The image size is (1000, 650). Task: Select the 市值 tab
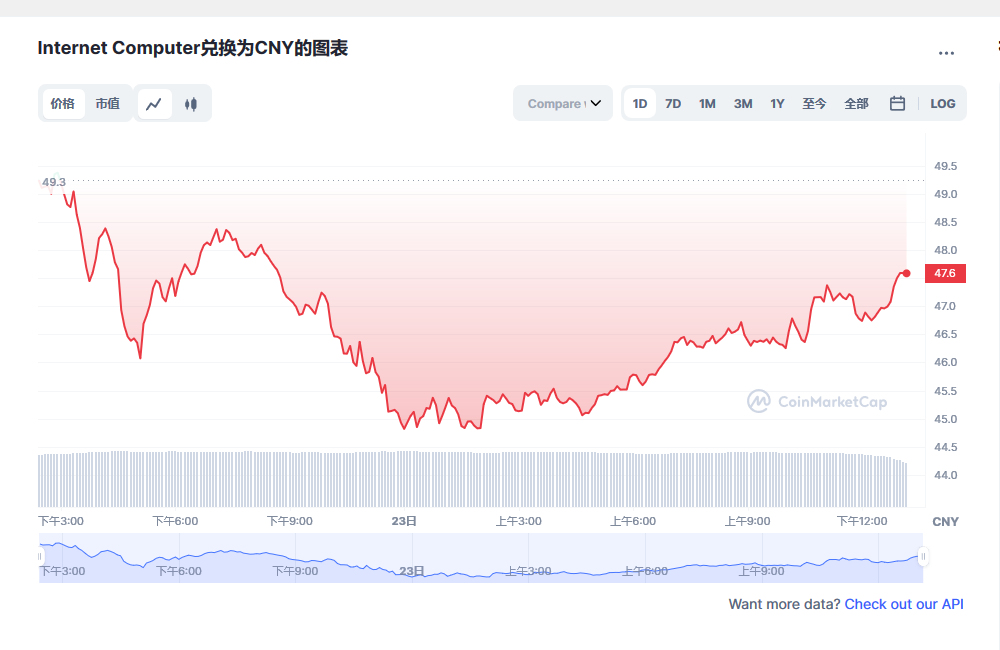point(108,103)
